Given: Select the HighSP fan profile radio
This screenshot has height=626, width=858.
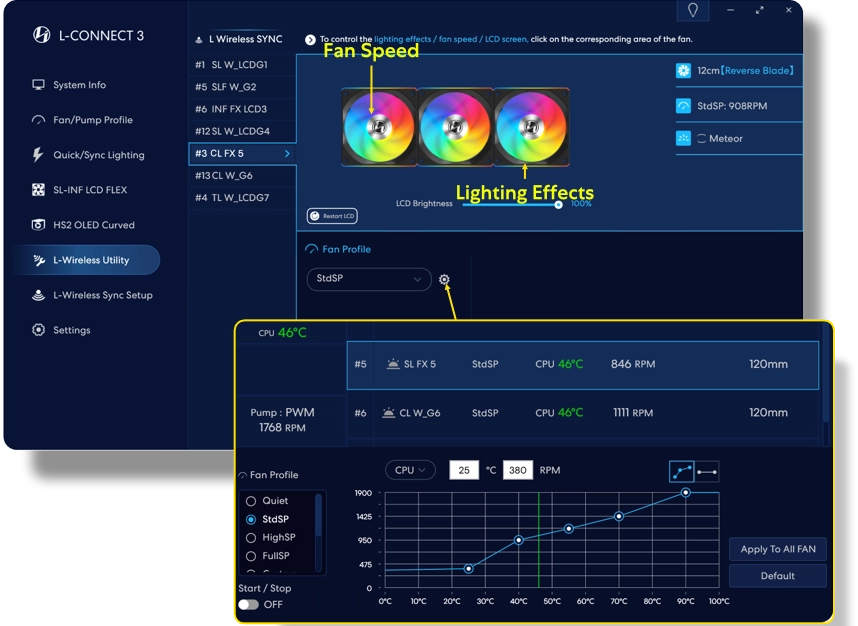Looking at the screenshot, I should [251, 537].
